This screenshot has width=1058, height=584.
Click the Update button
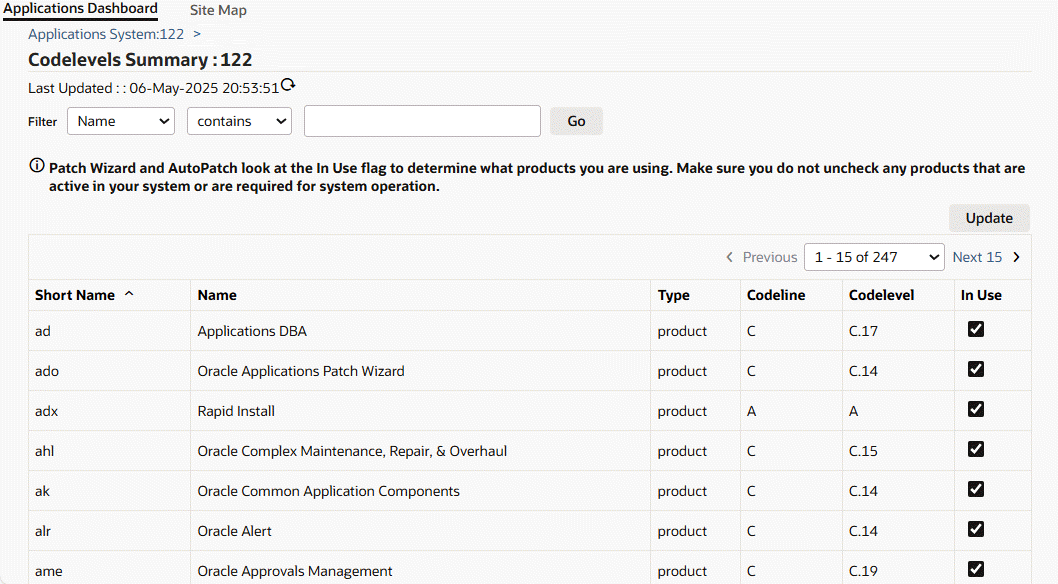pyautogui.click(x=989, y=218)
